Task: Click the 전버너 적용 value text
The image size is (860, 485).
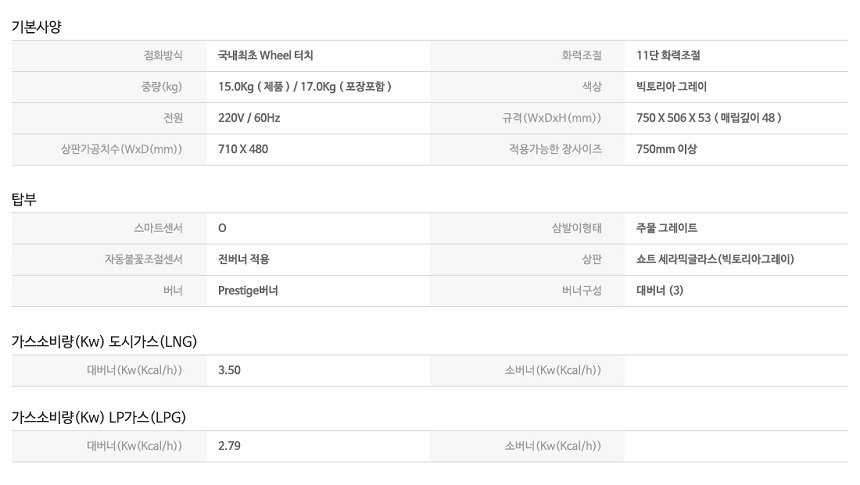Action: [244, 260]
